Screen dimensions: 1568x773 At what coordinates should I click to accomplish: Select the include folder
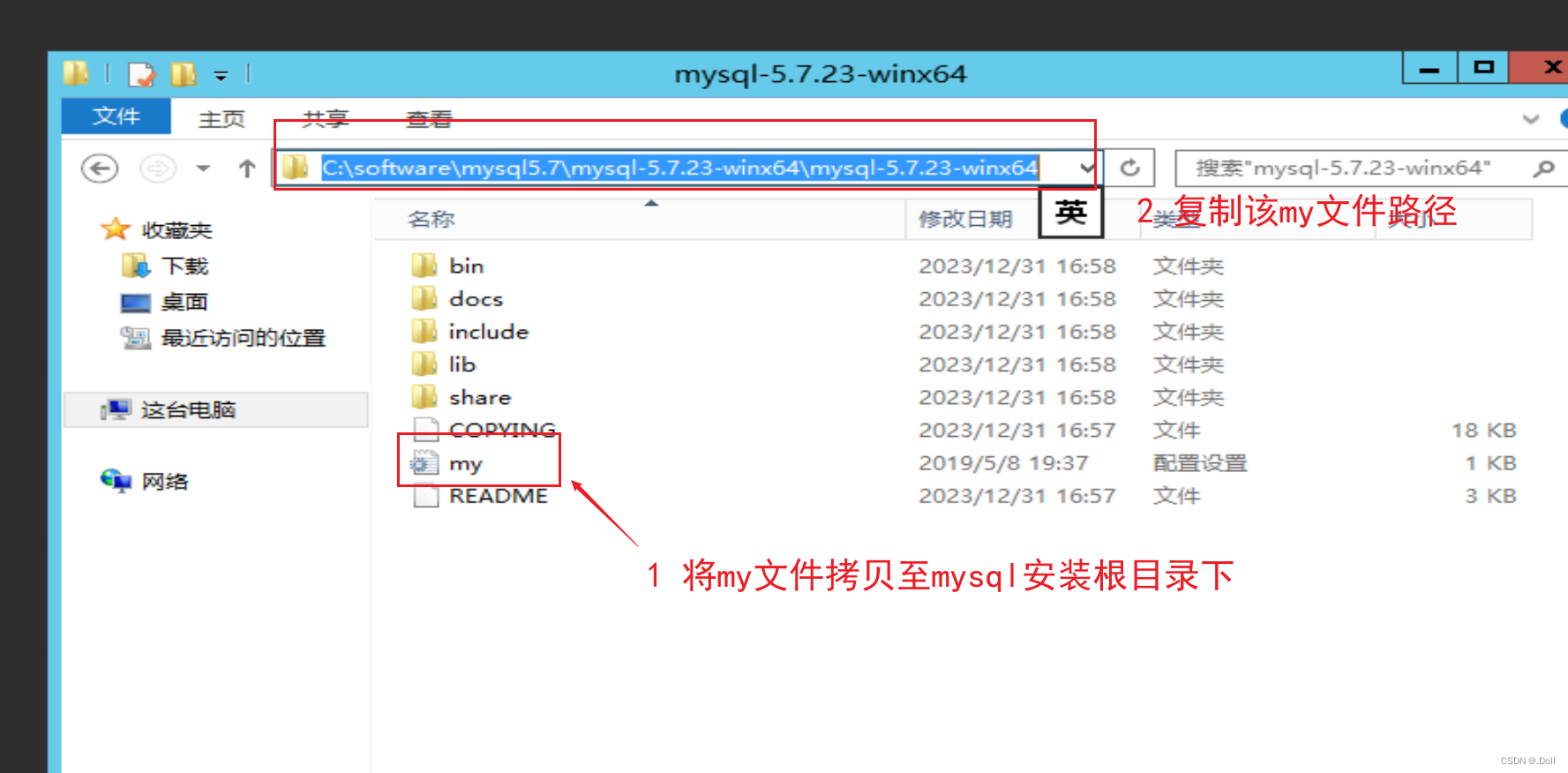point(488,332)
